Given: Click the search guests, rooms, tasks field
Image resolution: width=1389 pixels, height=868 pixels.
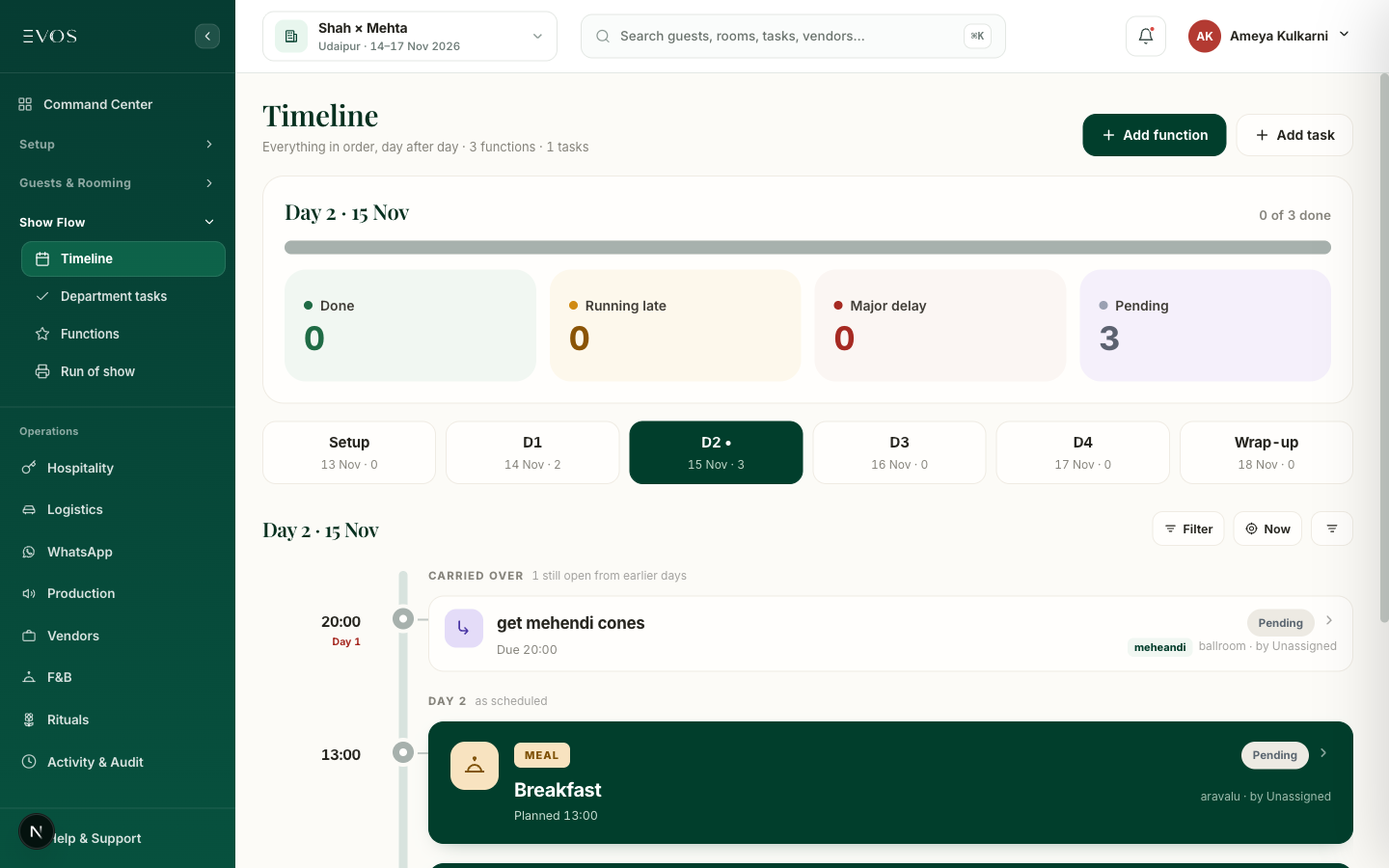Looking at the screenshot, I should point(793,36).
